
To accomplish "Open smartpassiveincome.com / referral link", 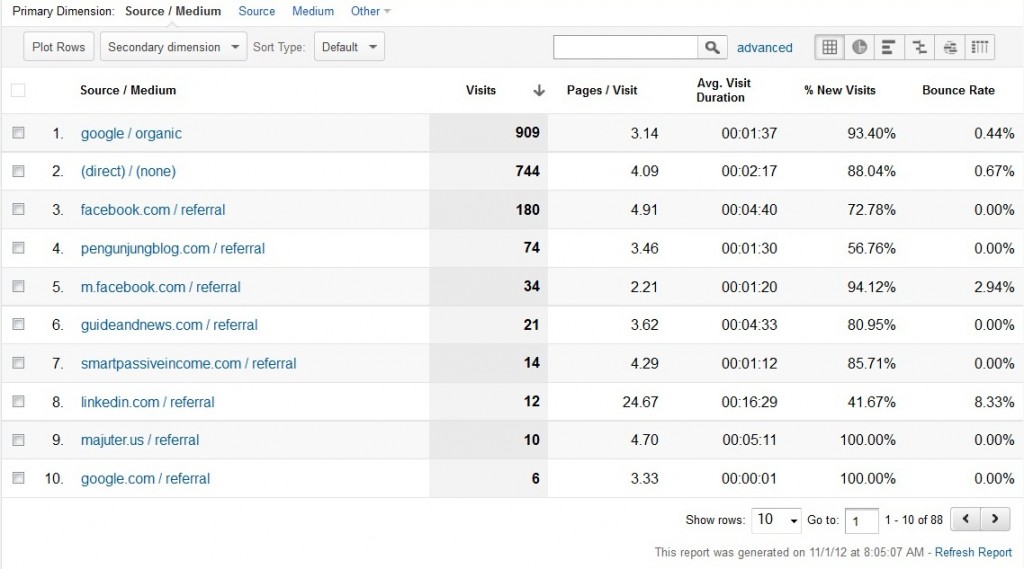I will 189,363.
